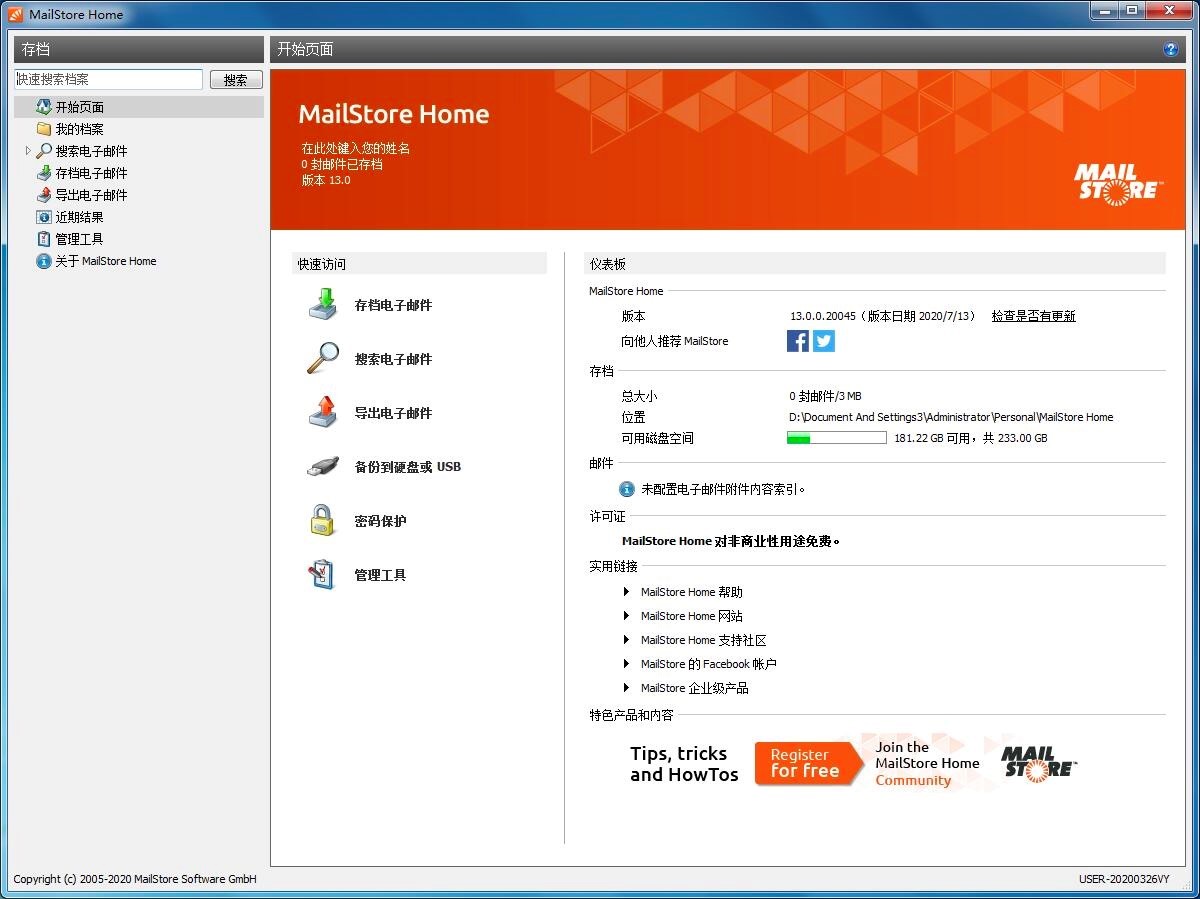The image size is (1200, 899).
Task: Click the 检查是否有更新 link
Action: [x=1034, y=315]
